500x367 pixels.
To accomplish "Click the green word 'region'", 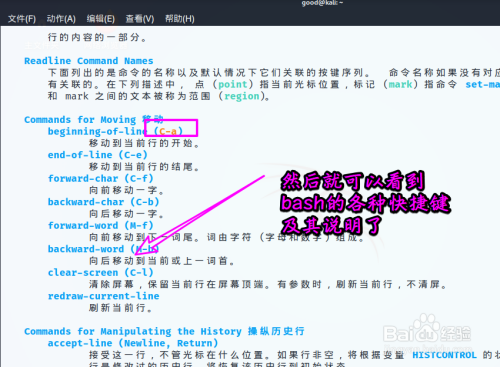I will (242, 96).
